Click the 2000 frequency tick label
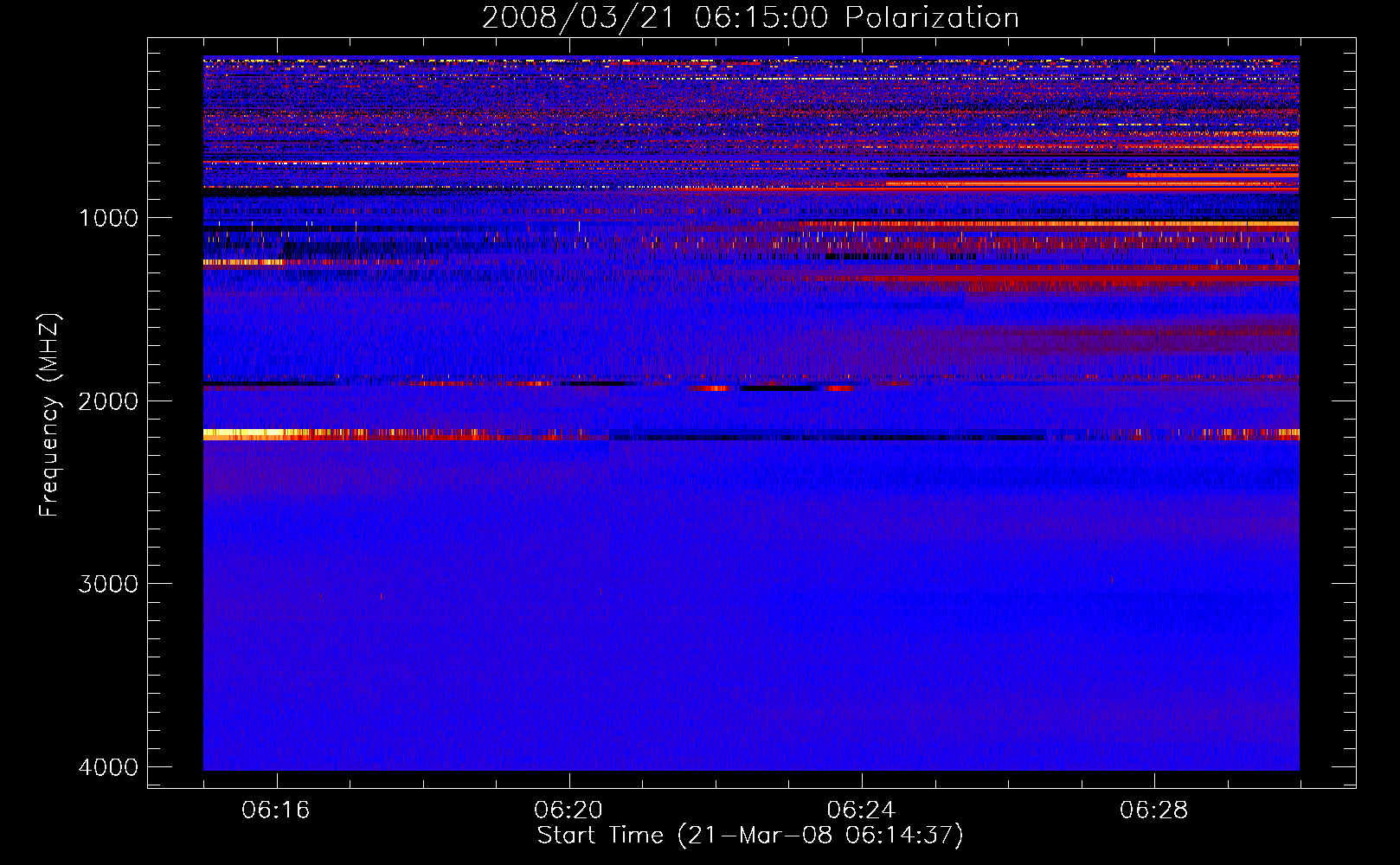The height and width of the screenshot is (865, 1400). [x=108, y=401]
